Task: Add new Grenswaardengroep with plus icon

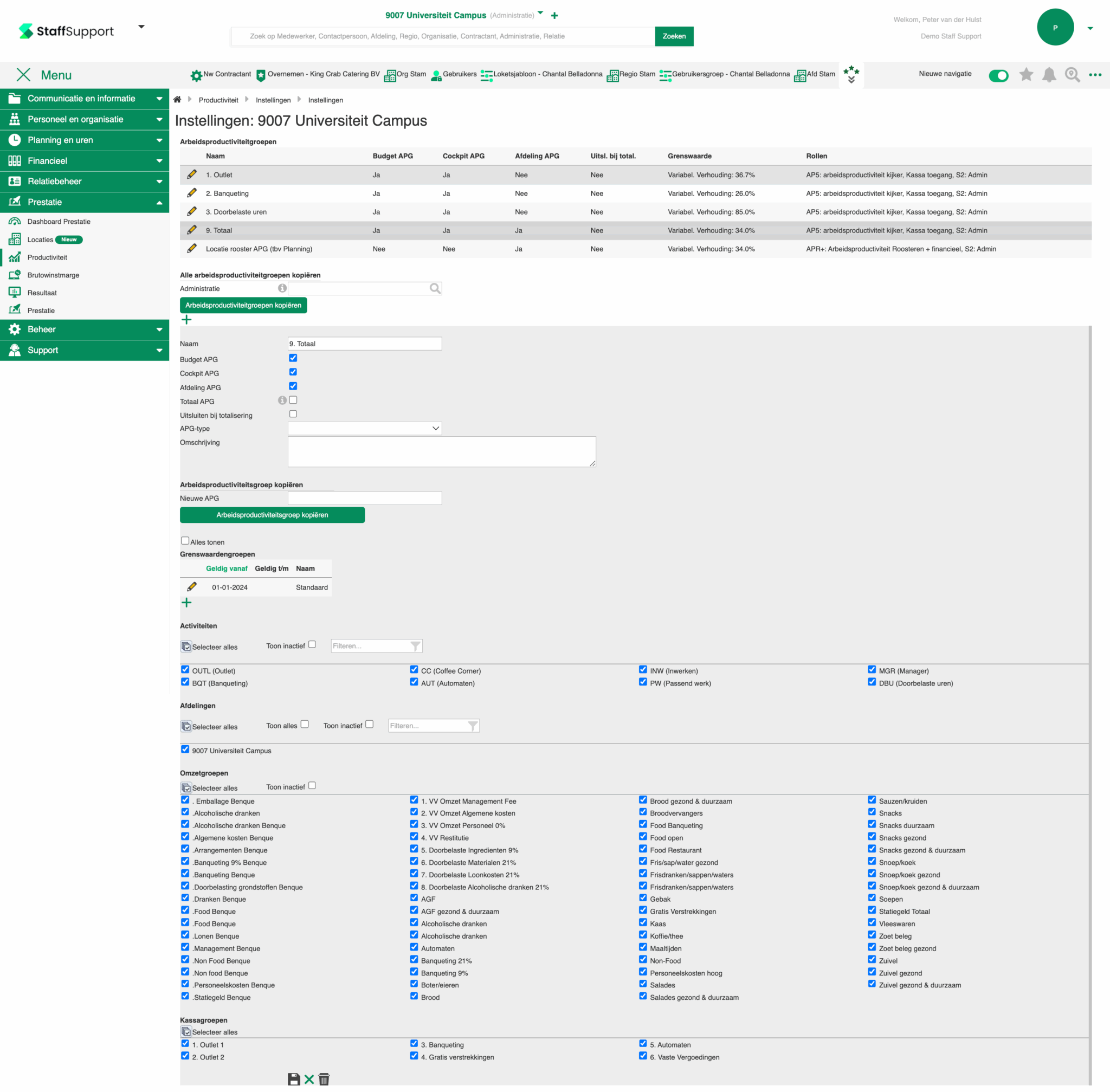Action: tap(186, 602)
